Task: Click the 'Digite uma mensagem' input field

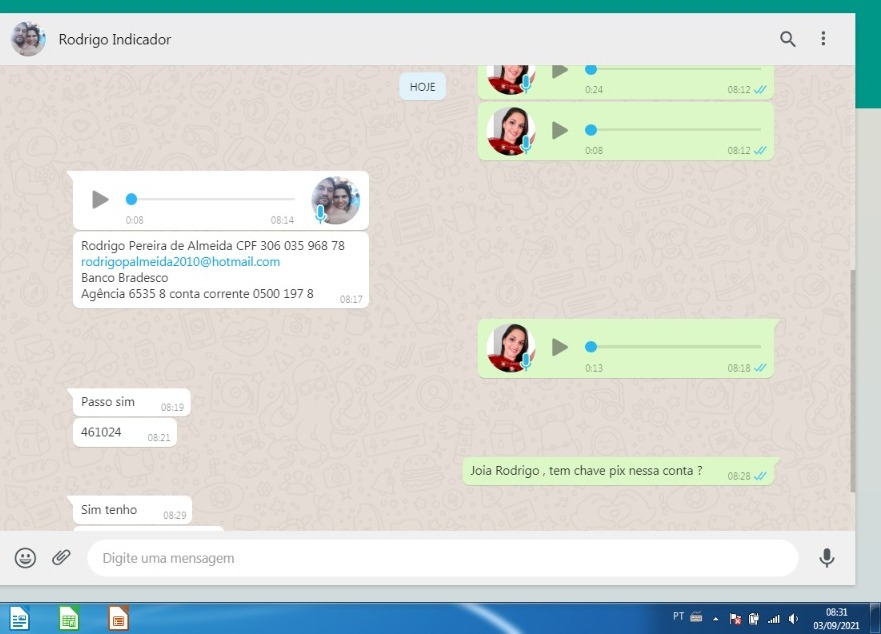Action: click(x=440, y=558)
